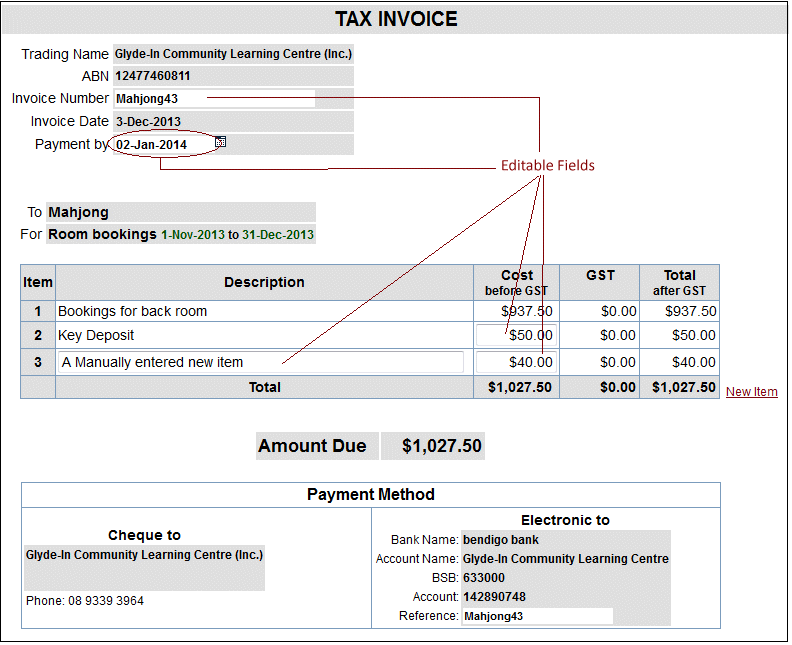792x645 pixels.
Task: Click the Invoice Number field containing Mahjong43
Action: pyautogui.click(x=215, y=98)
